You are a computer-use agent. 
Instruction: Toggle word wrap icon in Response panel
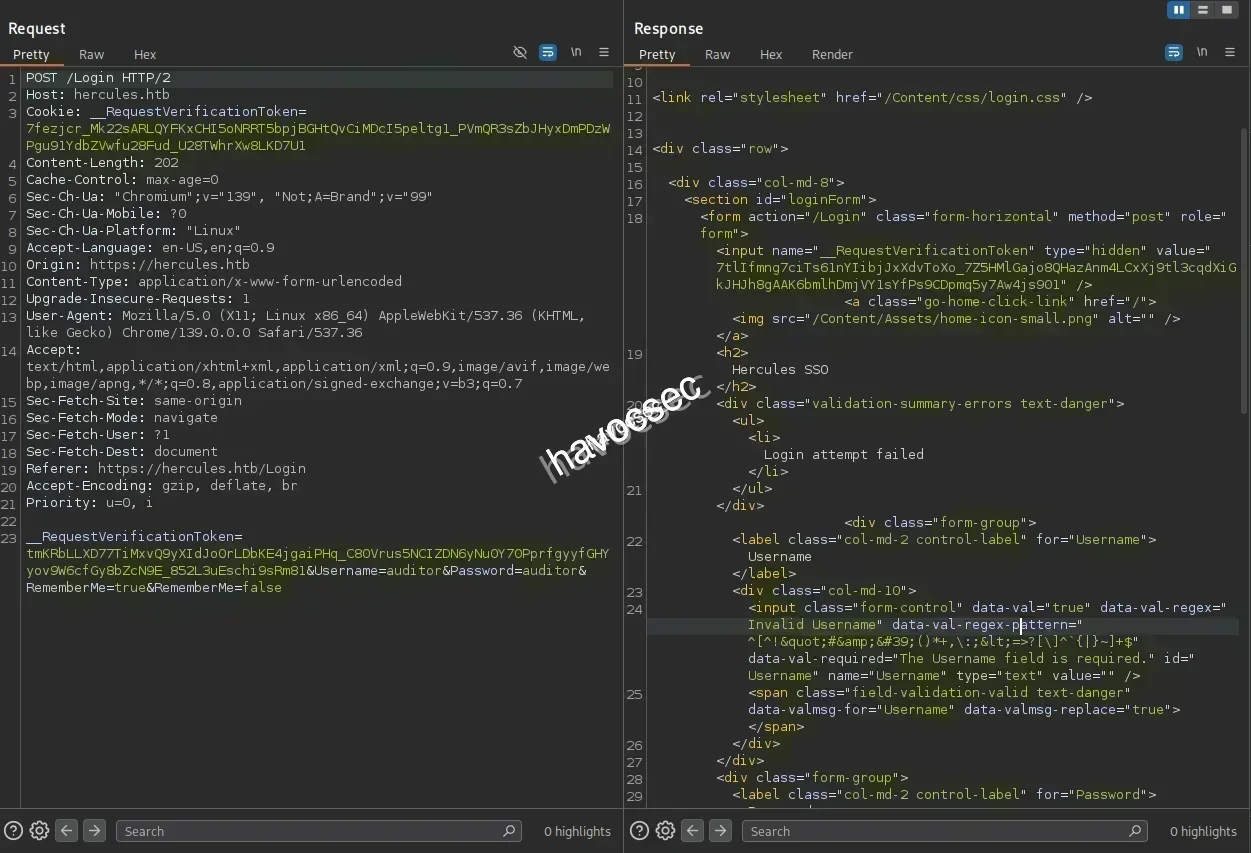pos(1174,52)
